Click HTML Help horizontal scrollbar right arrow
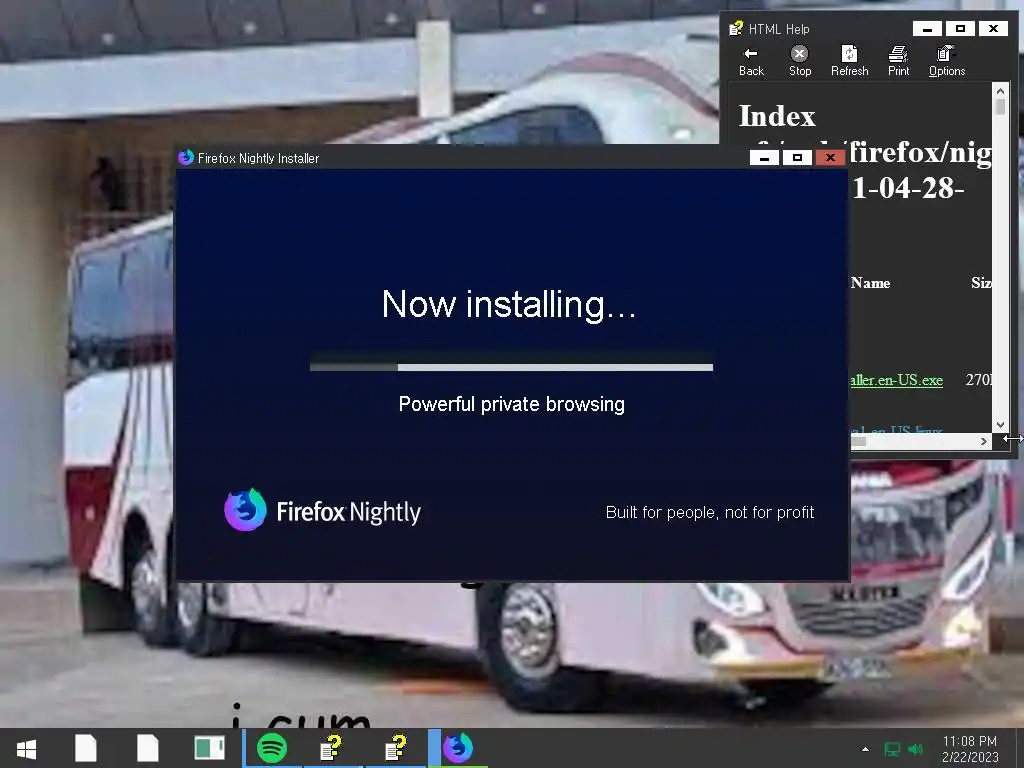Image resolution: width=1024 pixels, height=768 pixels. (x=984, y=441)
